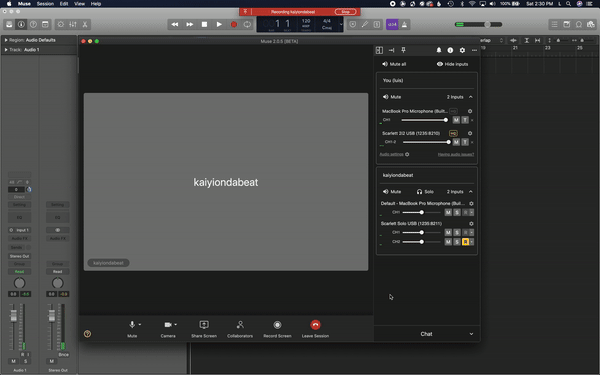This screenshot has height=375, width=600.
Task: Fast forward the Logic transport
Action: [189, 24]
